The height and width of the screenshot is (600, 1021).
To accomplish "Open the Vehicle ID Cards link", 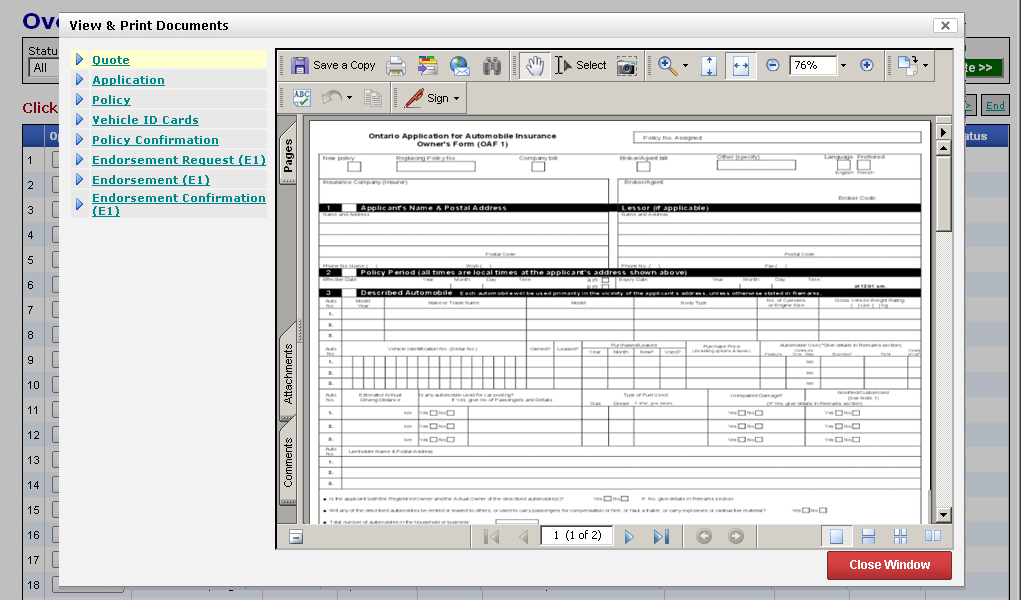I will point(145,120).
